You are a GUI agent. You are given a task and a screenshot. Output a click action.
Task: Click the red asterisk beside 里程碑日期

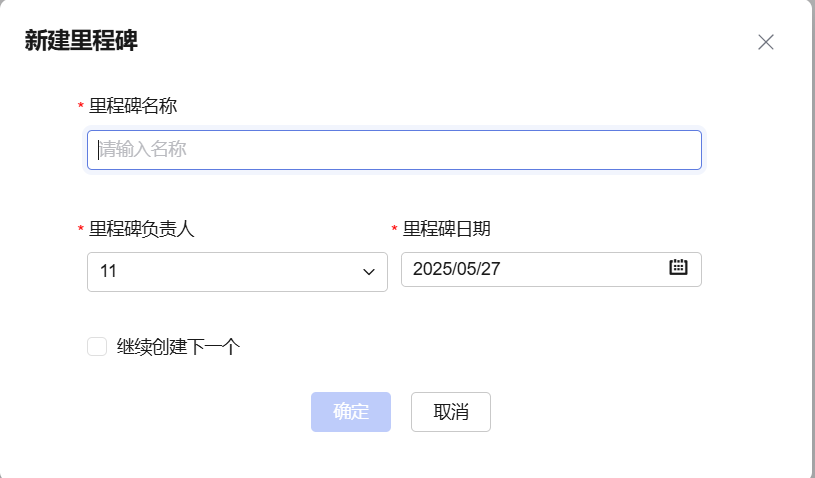pos(394,230)
